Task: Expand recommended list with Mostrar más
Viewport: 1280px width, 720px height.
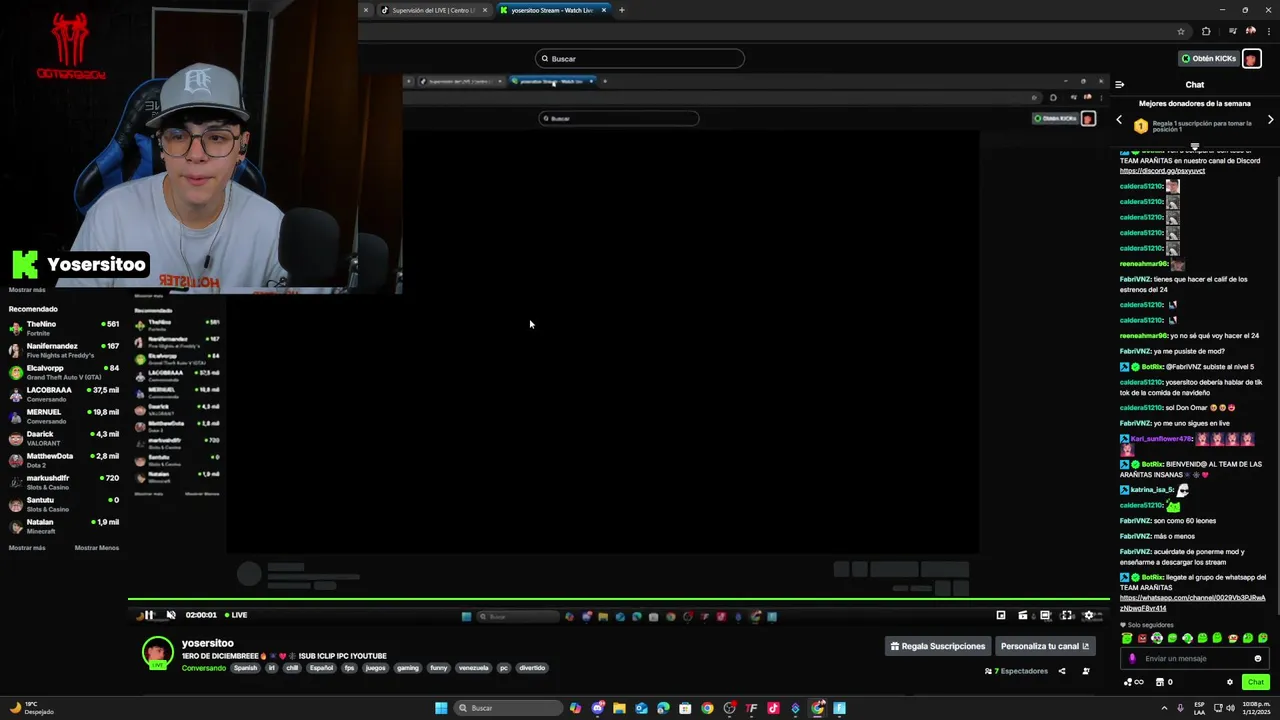Action: 27,548
